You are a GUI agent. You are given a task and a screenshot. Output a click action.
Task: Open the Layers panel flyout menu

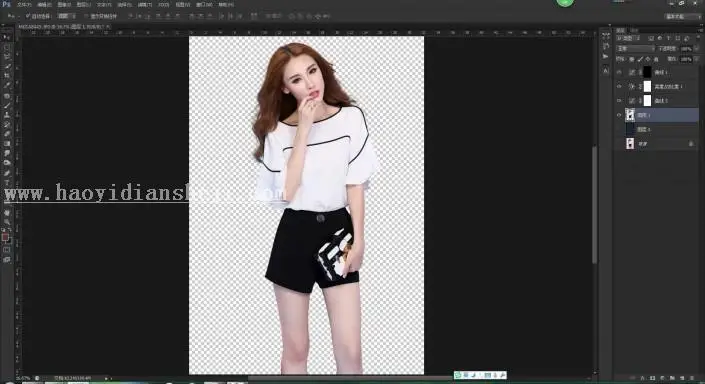click(702, 30)
